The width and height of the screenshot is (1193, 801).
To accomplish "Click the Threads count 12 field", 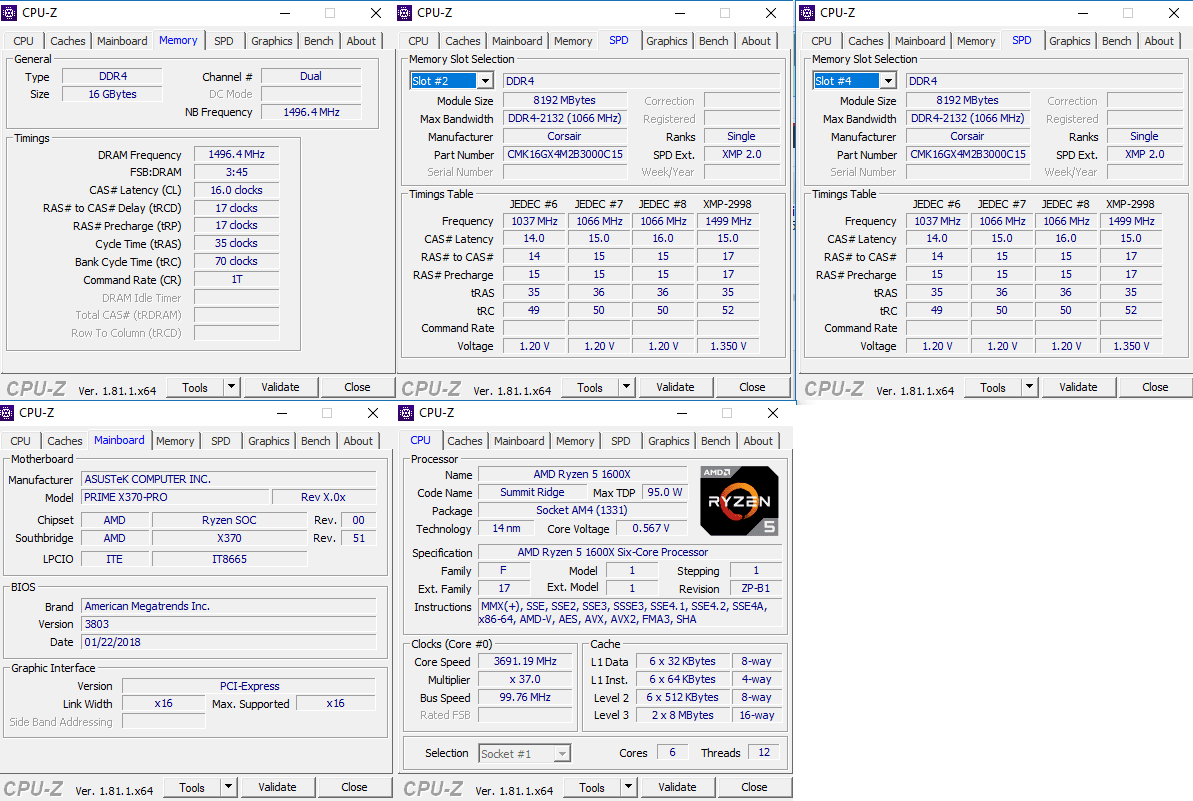I will click(764, 753).
